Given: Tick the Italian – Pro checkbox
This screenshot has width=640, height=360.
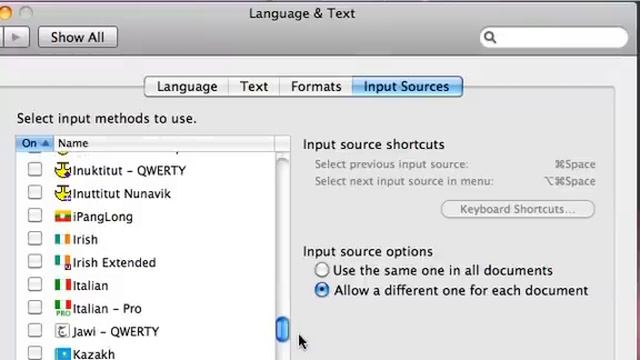Looking at the screenshot, I should (x=35, y=307).
